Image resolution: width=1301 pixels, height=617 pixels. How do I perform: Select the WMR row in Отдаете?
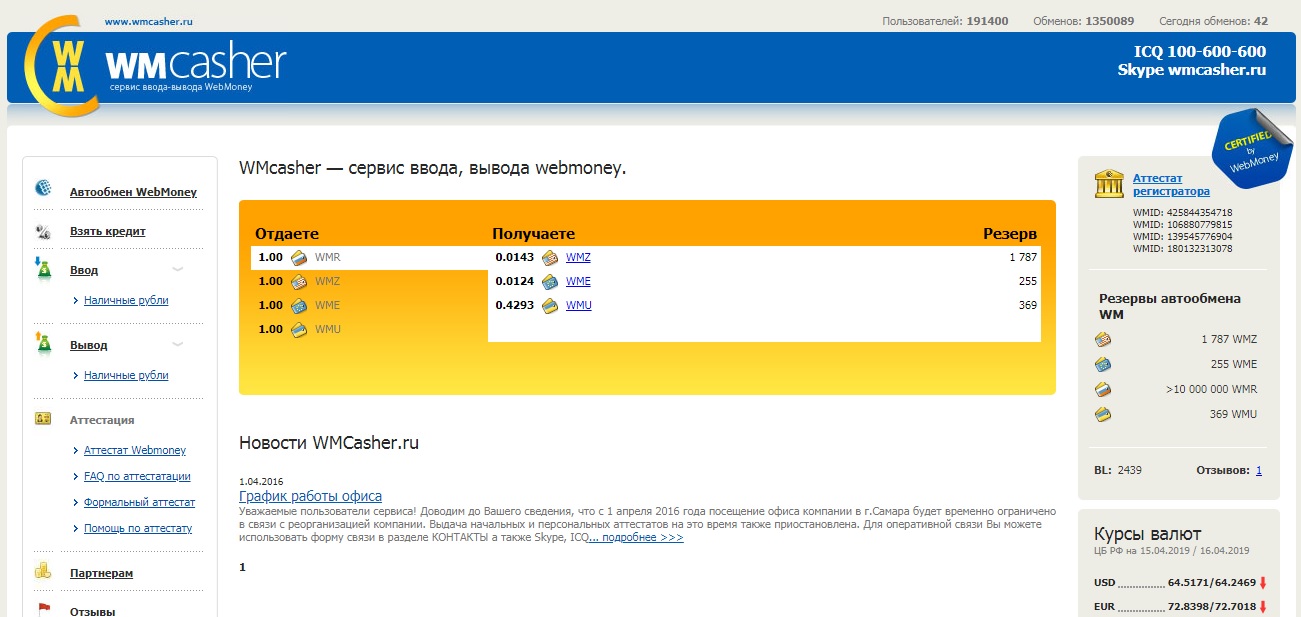click(x=369, y=257)
